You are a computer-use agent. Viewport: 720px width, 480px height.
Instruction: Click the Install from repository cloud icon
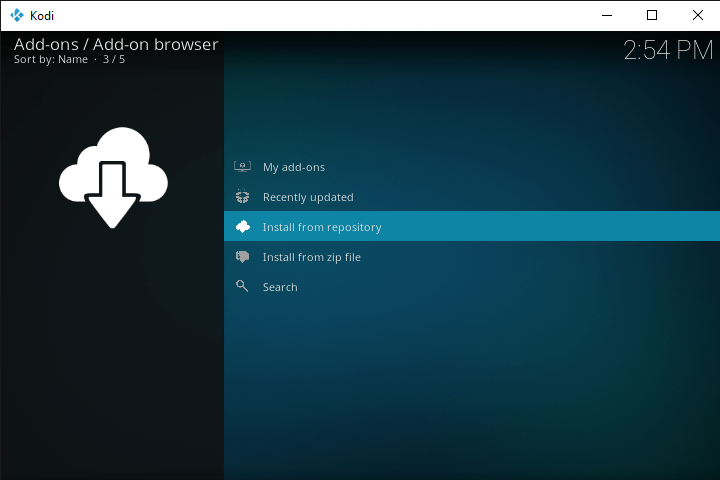pos(242,226)
